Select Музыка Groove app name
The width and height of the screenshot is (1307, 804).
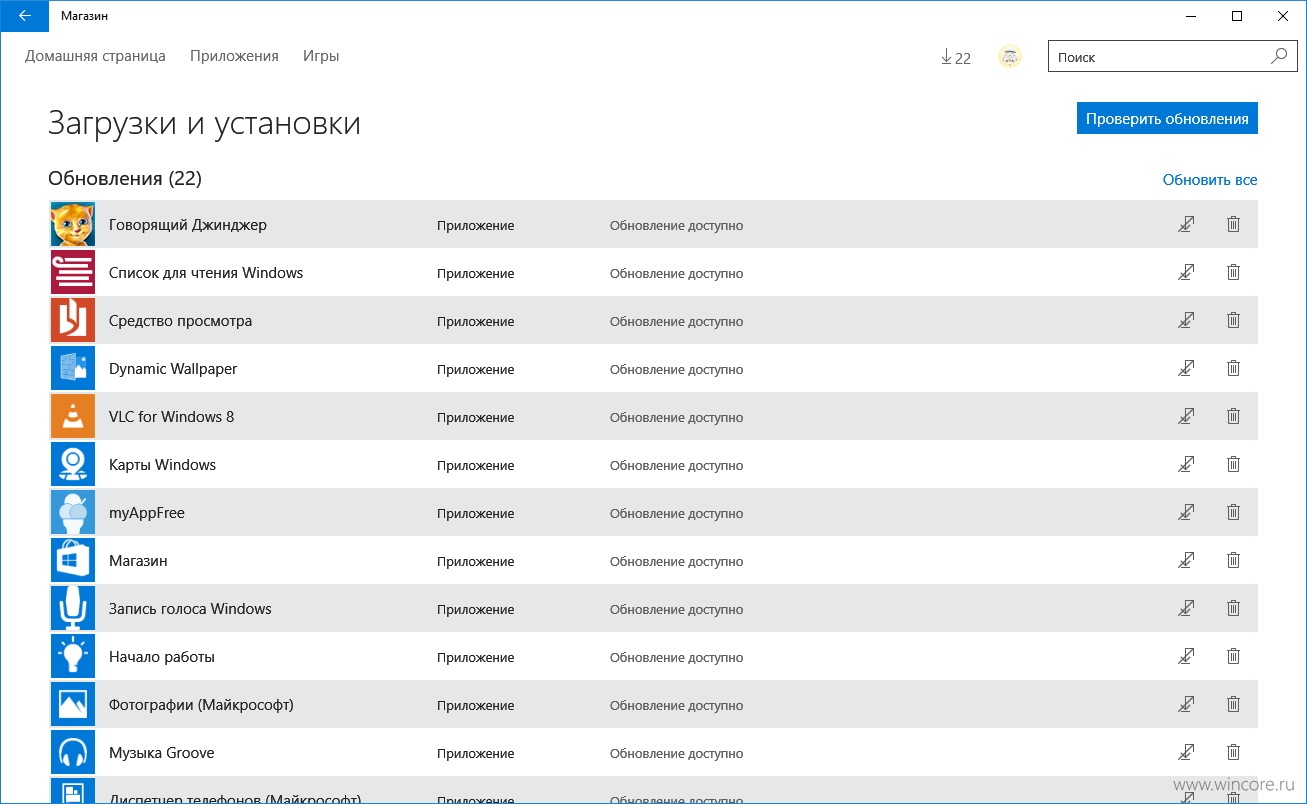pyautogui.click(x=161, y=753)
